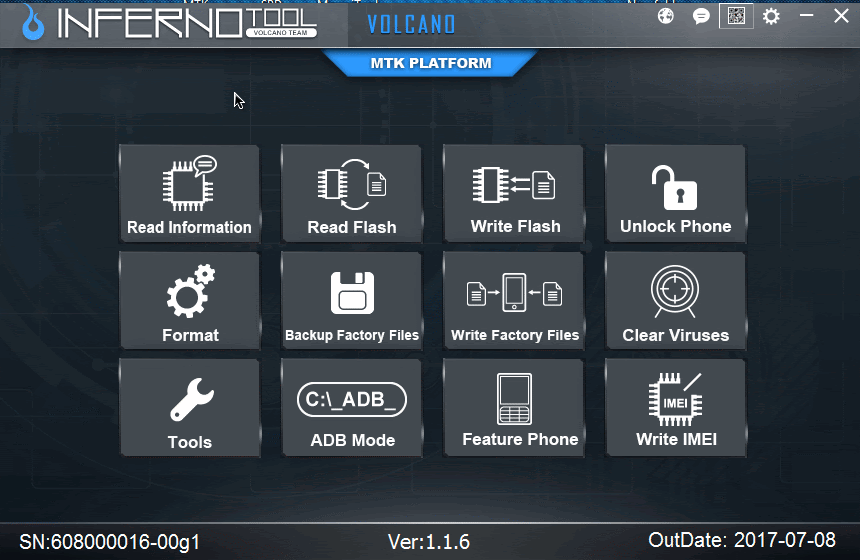This screenshot has height=560, width=860.
Task: Open the Unlock Phone tile
Action: tap(676, 194)
